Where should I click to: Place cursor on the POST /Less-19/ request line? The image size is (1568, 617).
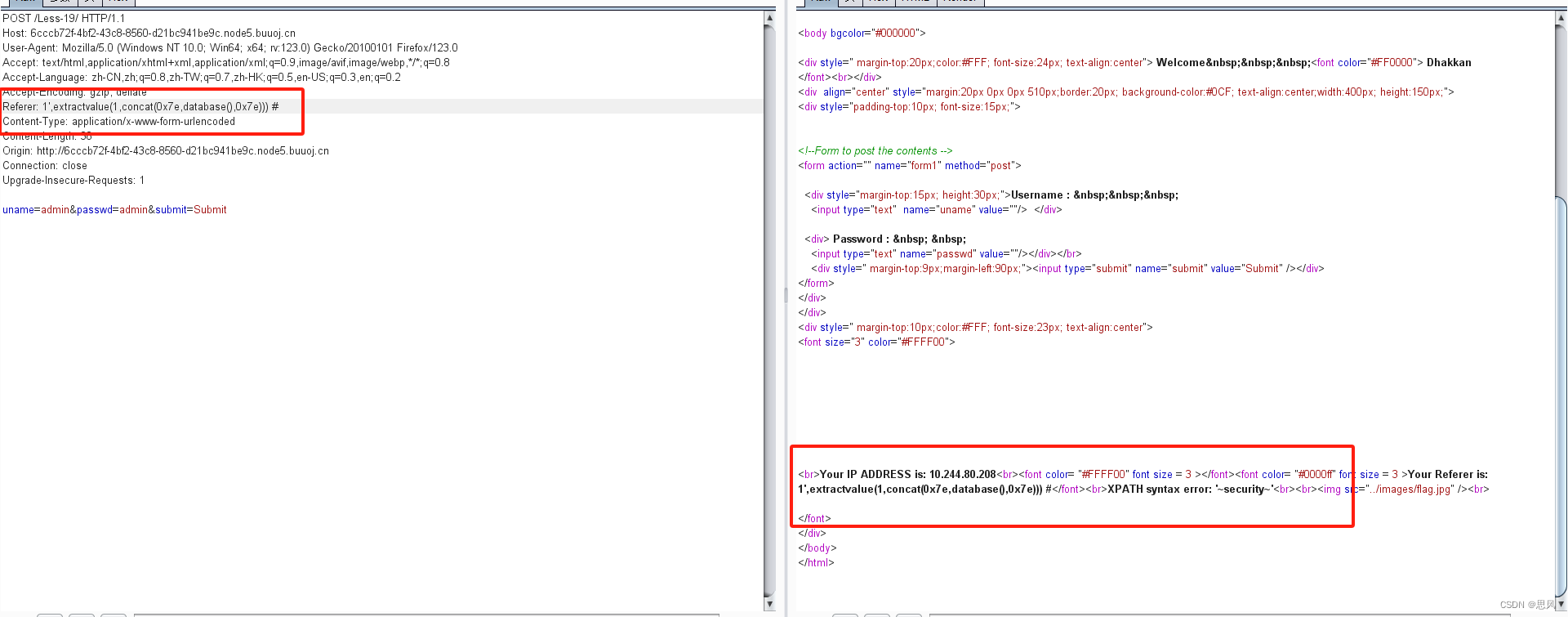pyautogui.click(x=64, y=18)
